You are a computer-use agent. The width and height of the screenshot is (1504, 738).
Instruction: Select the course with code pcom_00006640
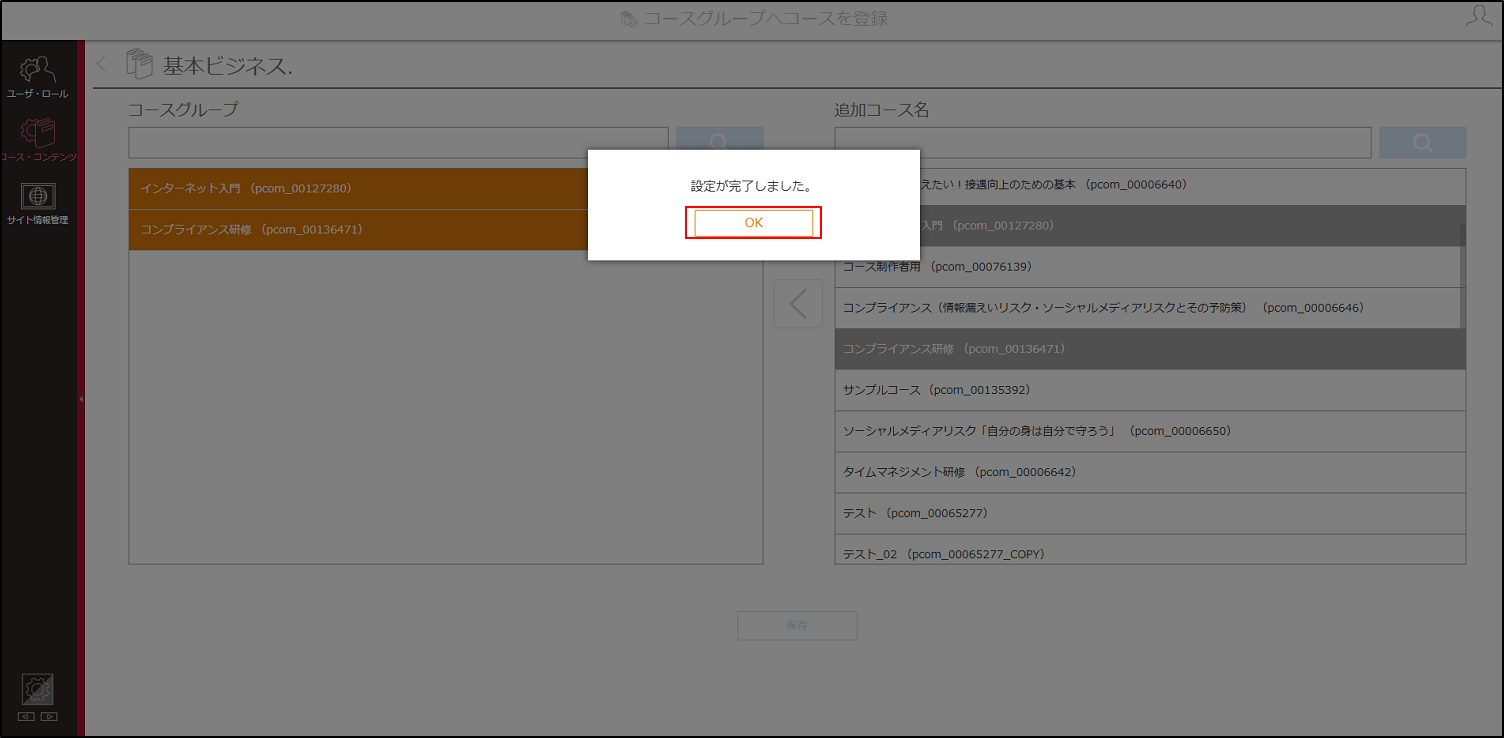pyautogui.click(x=1150, y=185)
